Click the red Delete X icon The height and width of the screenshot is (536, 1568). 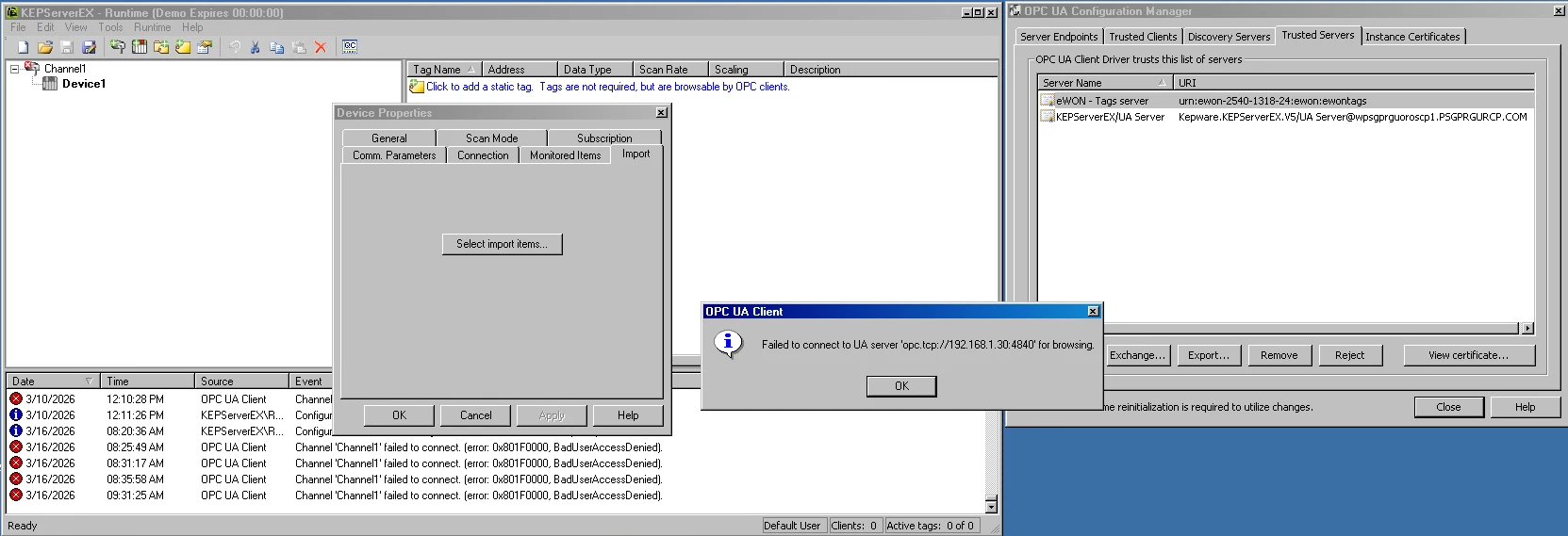[x=321, y=47]
